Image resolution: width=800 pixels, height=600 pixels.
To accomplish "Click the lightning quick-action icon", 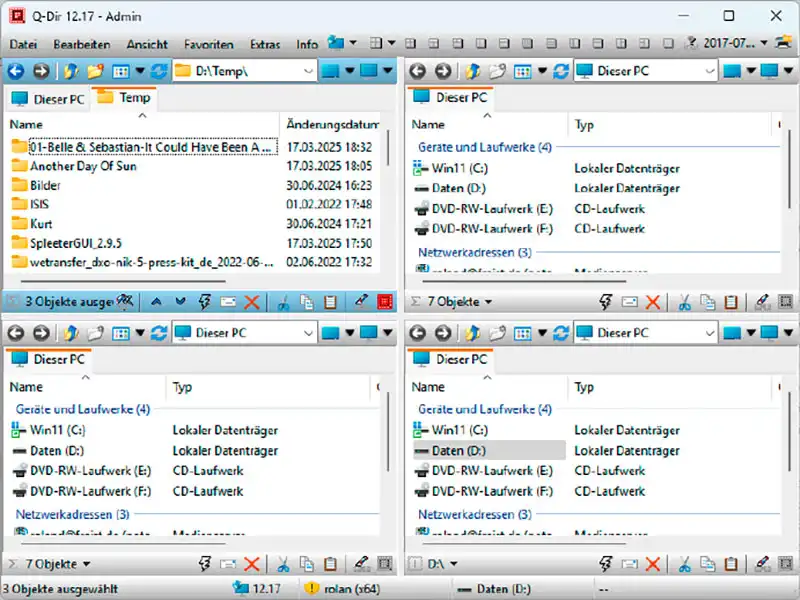I will pyautogui.click(x=205, y=301).
